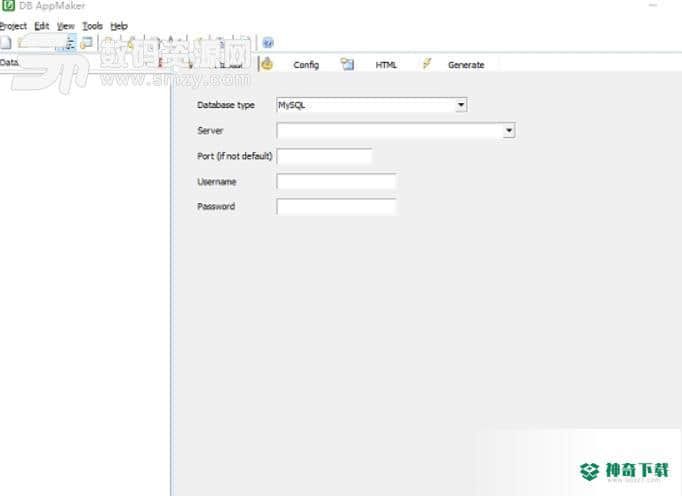
Task: Click the highlighted blue toolbar icon
Action: click(70, 43)
